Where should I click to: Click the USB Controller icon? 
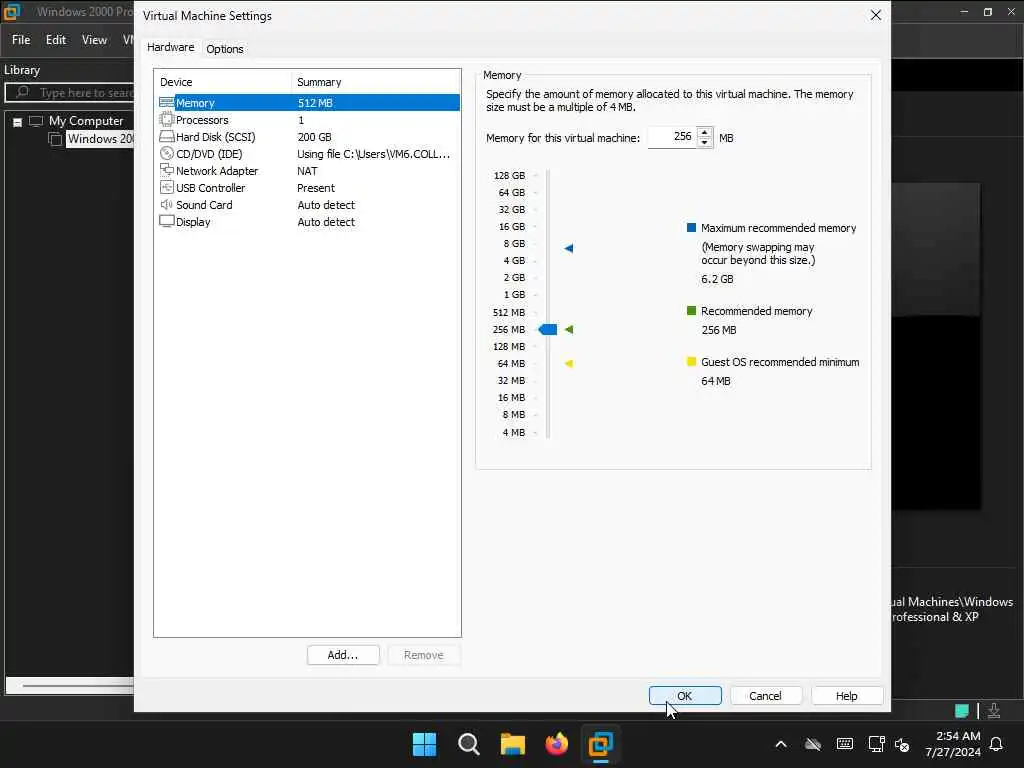[x=167, y=187]
